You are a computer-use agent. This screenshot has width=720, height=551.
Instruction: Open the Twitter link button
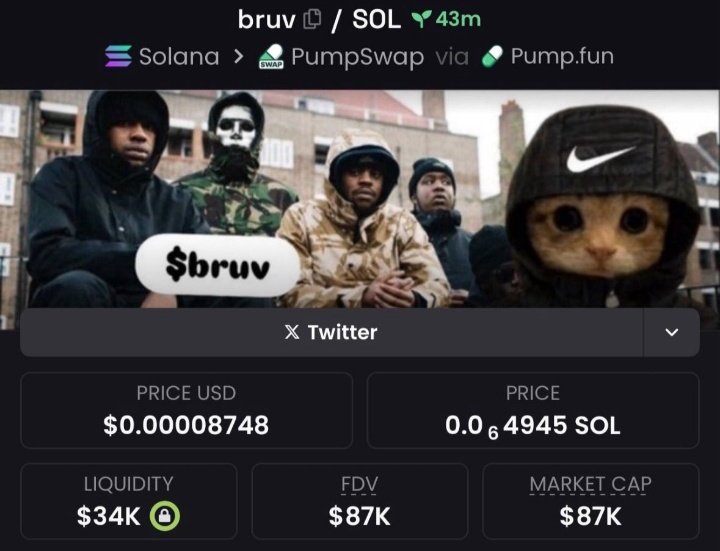[331, 332]
